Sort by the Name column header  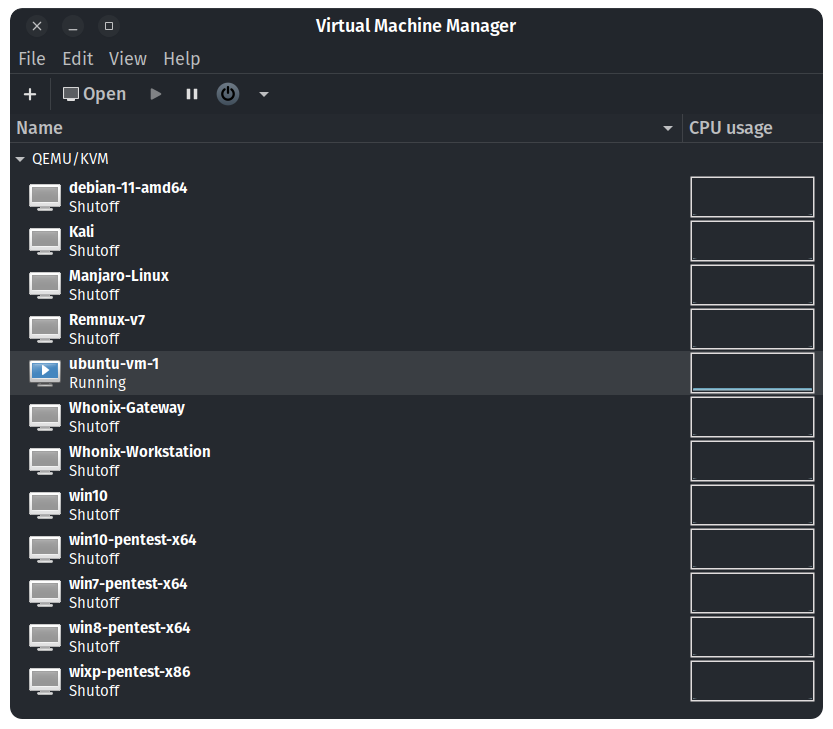pos(346,128)
